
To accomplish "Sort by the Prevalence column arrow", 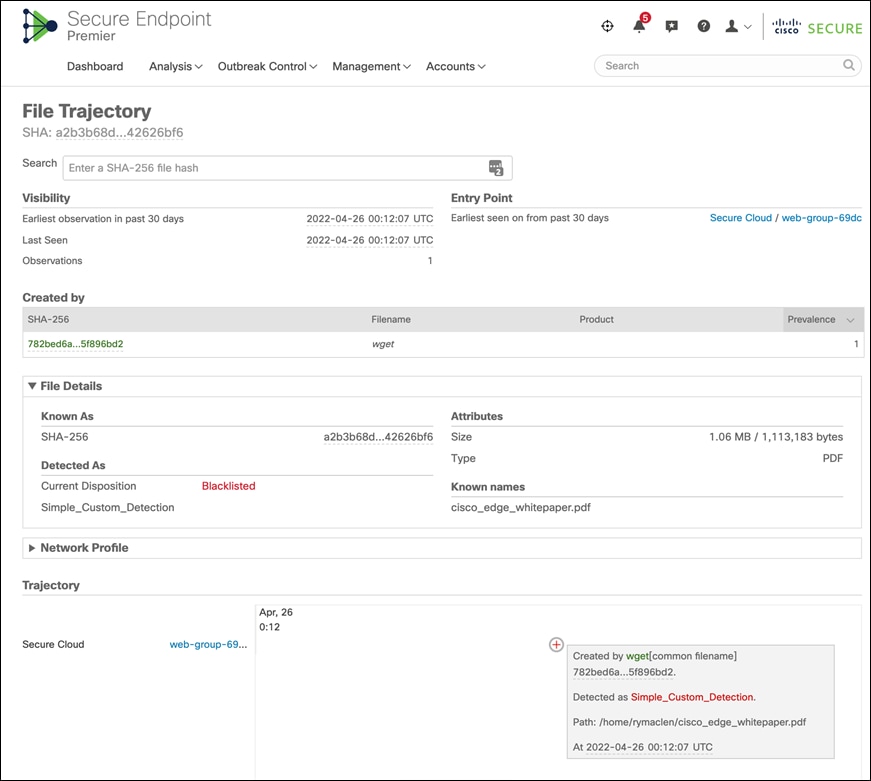I will pyautogui.click(x=850, y=320).
